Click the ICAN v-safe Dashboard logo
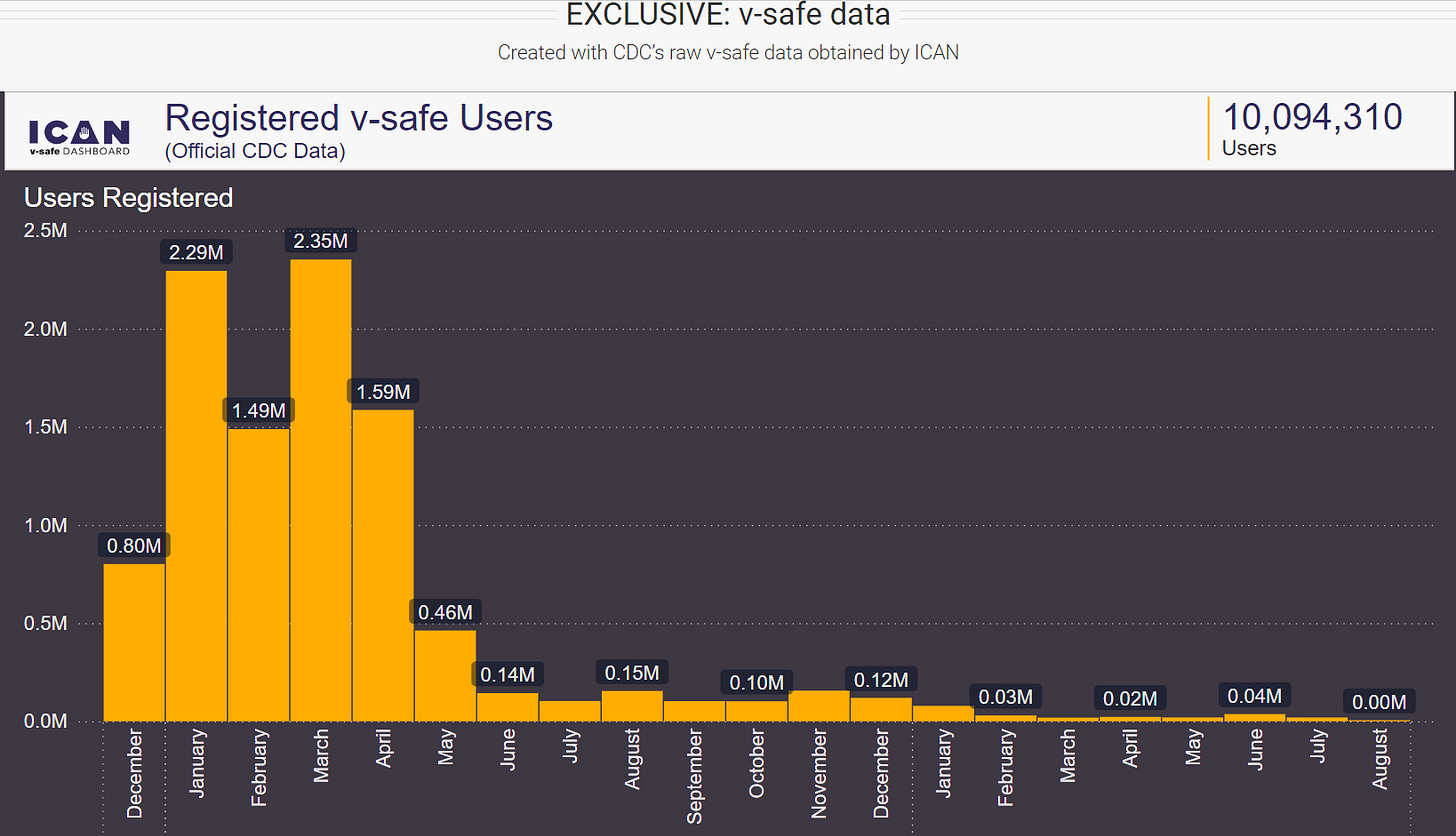Image resolution: width=1456 pixels, height=836 pixels. click(x=80, y=138)
